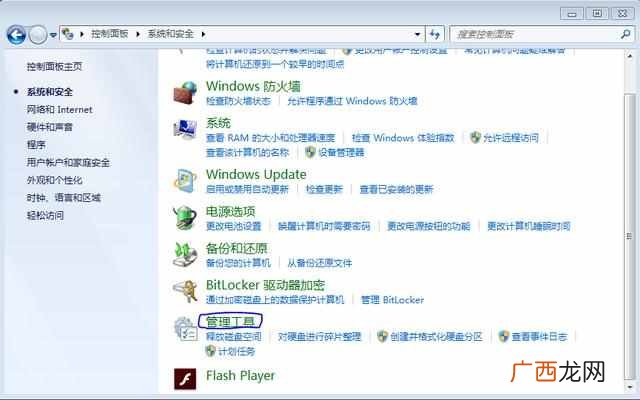The image size is (640, 400).
Task: Click 查看该计算机的名称 link
Action: (x=247, y=153)
